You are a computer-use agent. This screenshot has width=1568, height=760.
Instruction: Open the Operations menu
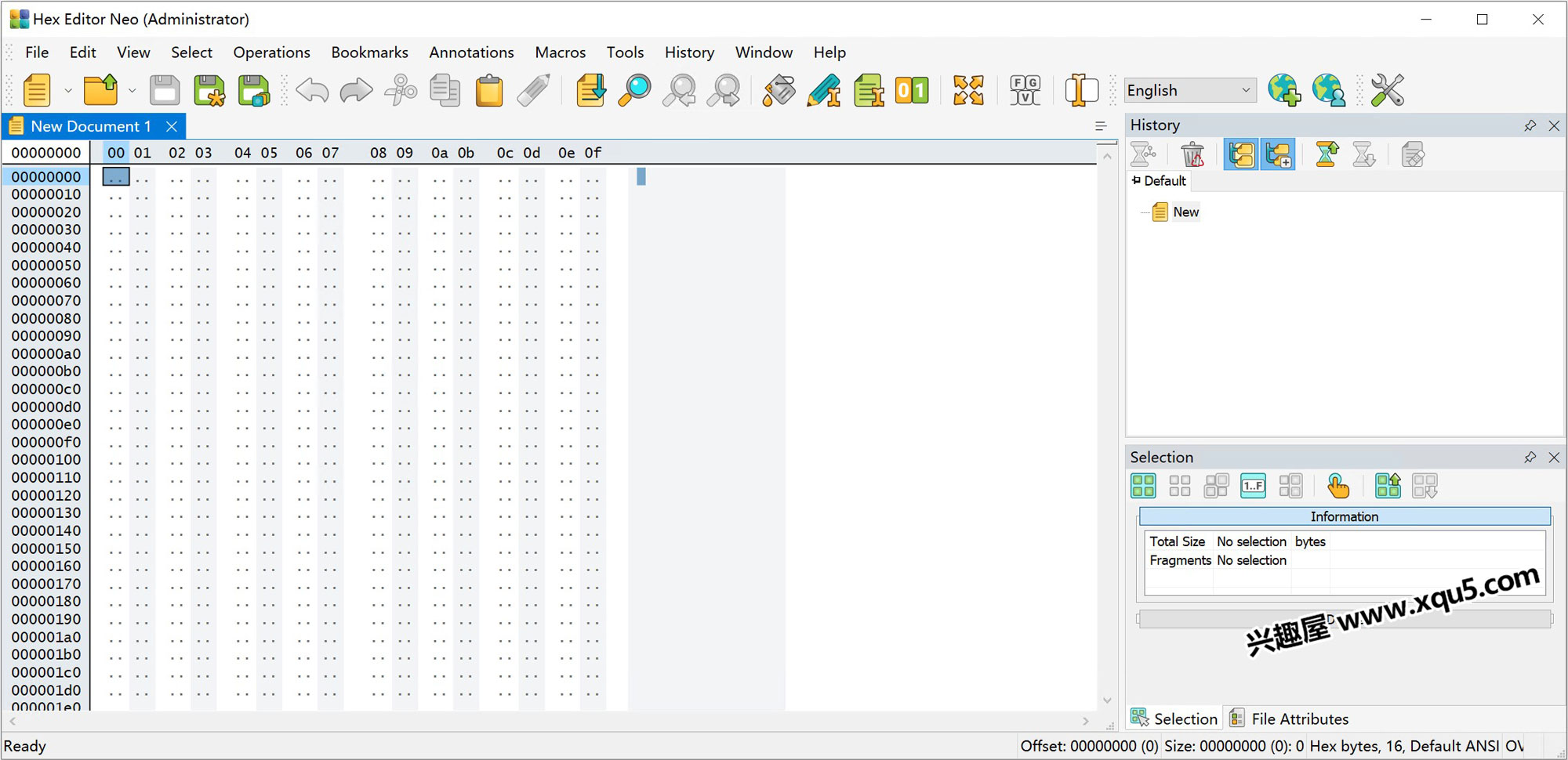271,52
